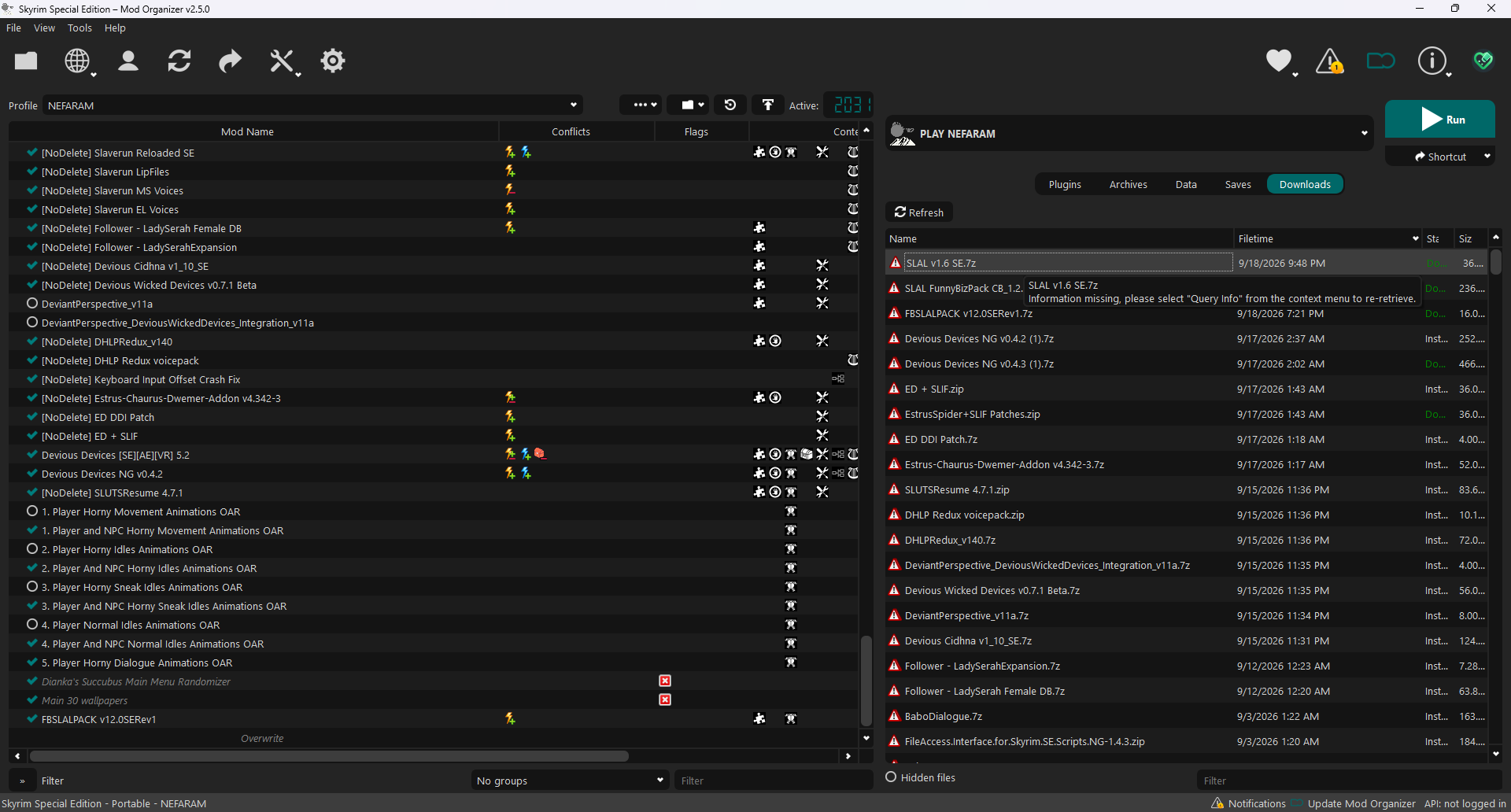This screenshot has height=812, width=1511.
Task: Click the restore backup icon above mod list
Action: [x=730, y=105]
